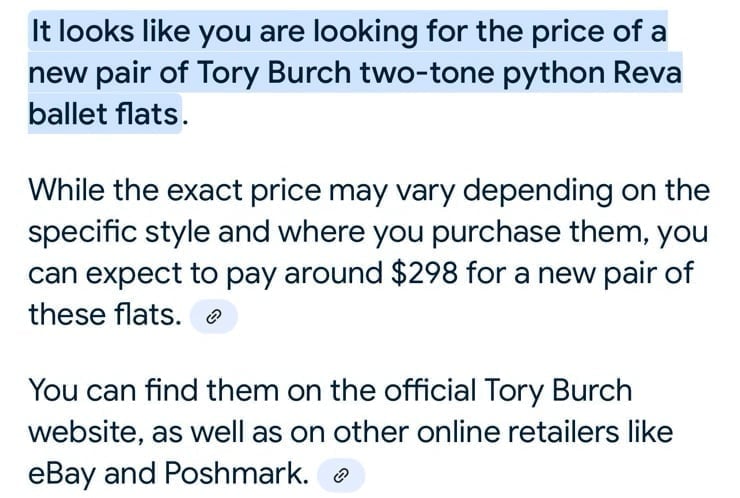Screen dimensions: 740x498
Task: Click the word "purchase" in second paragraph
Action: point(496,233)
